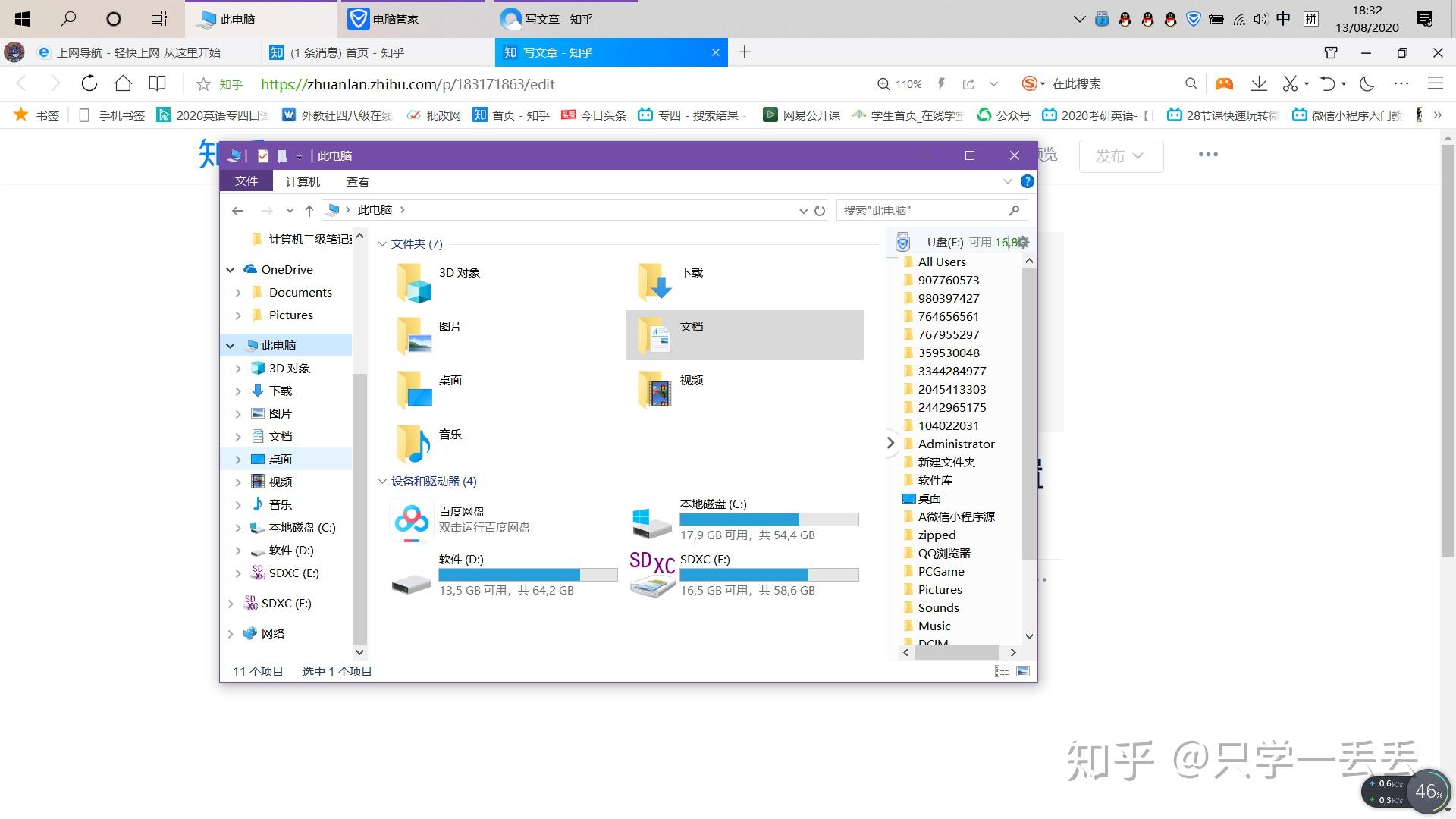Open Windows Start menu
Viewport: 1456px width, 819px height.
(x=23, y=19)
